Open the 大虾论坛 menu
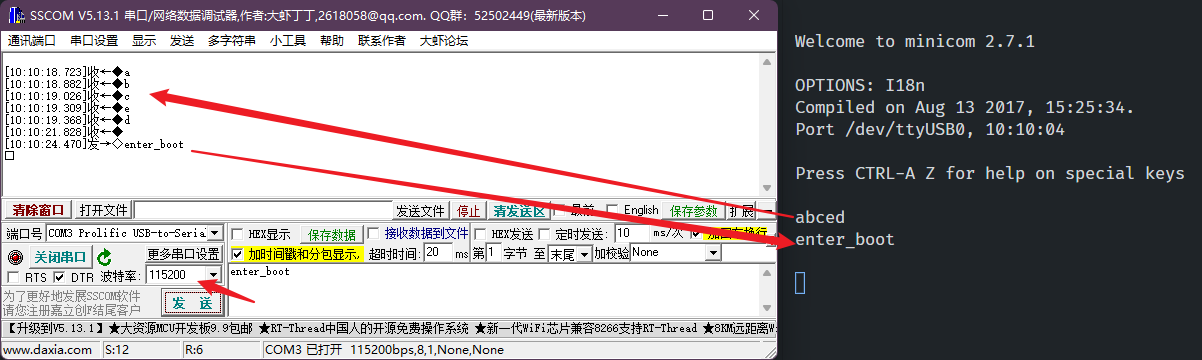 (444, 41)
